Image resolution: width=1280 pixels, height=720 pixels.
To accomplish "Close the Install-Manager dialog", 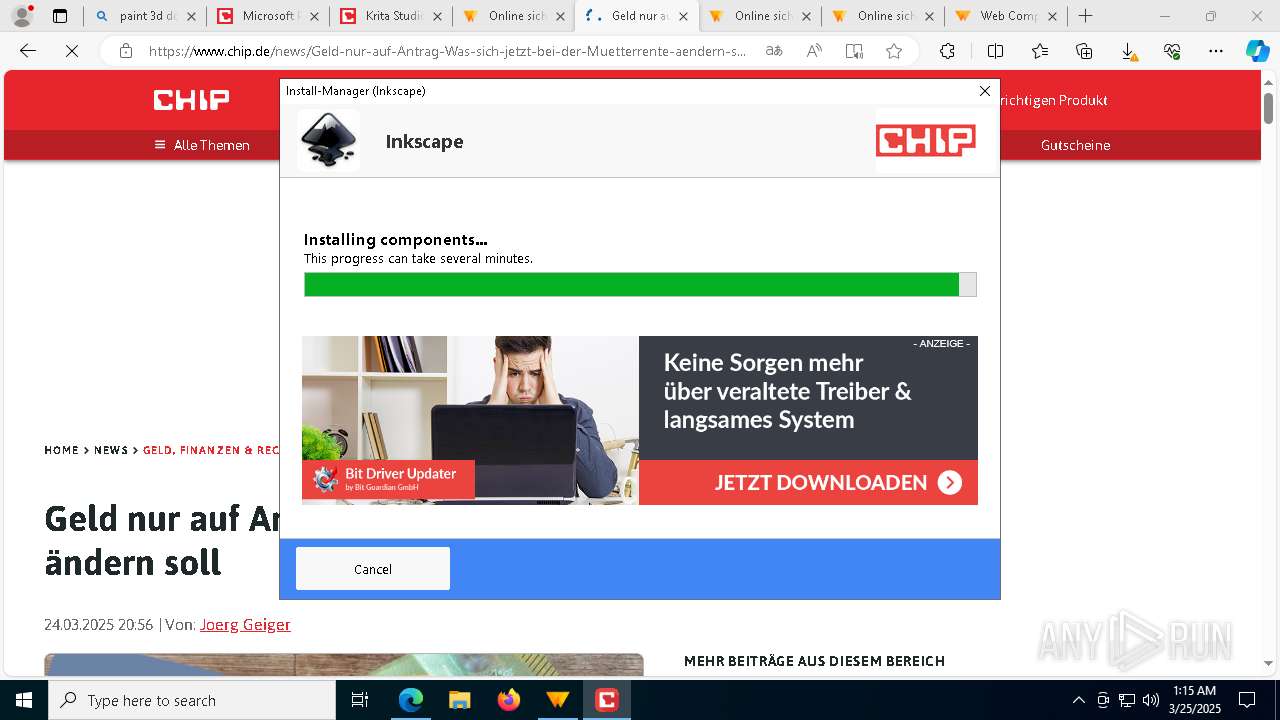I will click(x=985, y=91).
